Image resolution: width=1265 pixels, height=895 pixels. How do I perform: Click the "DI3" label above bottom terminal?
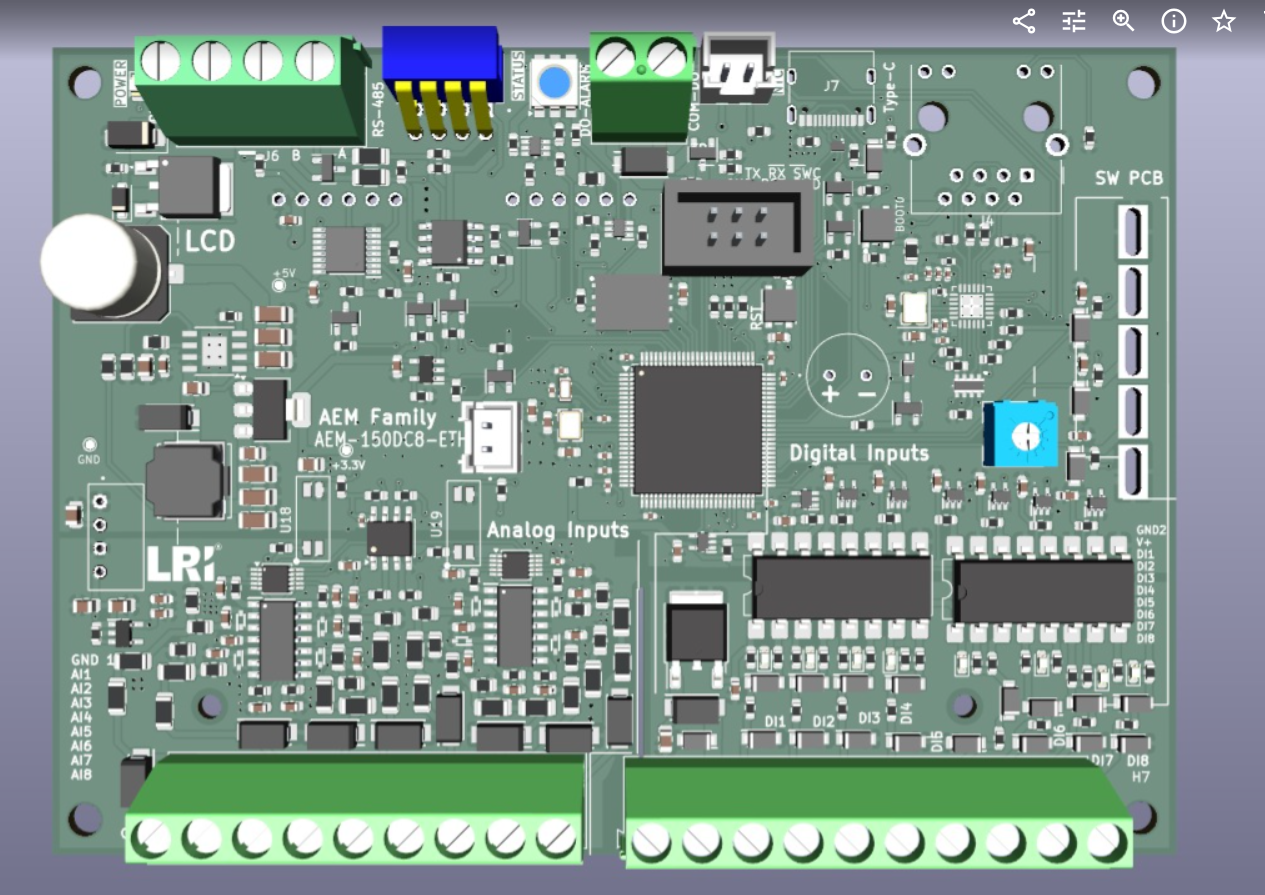point(869,718)
